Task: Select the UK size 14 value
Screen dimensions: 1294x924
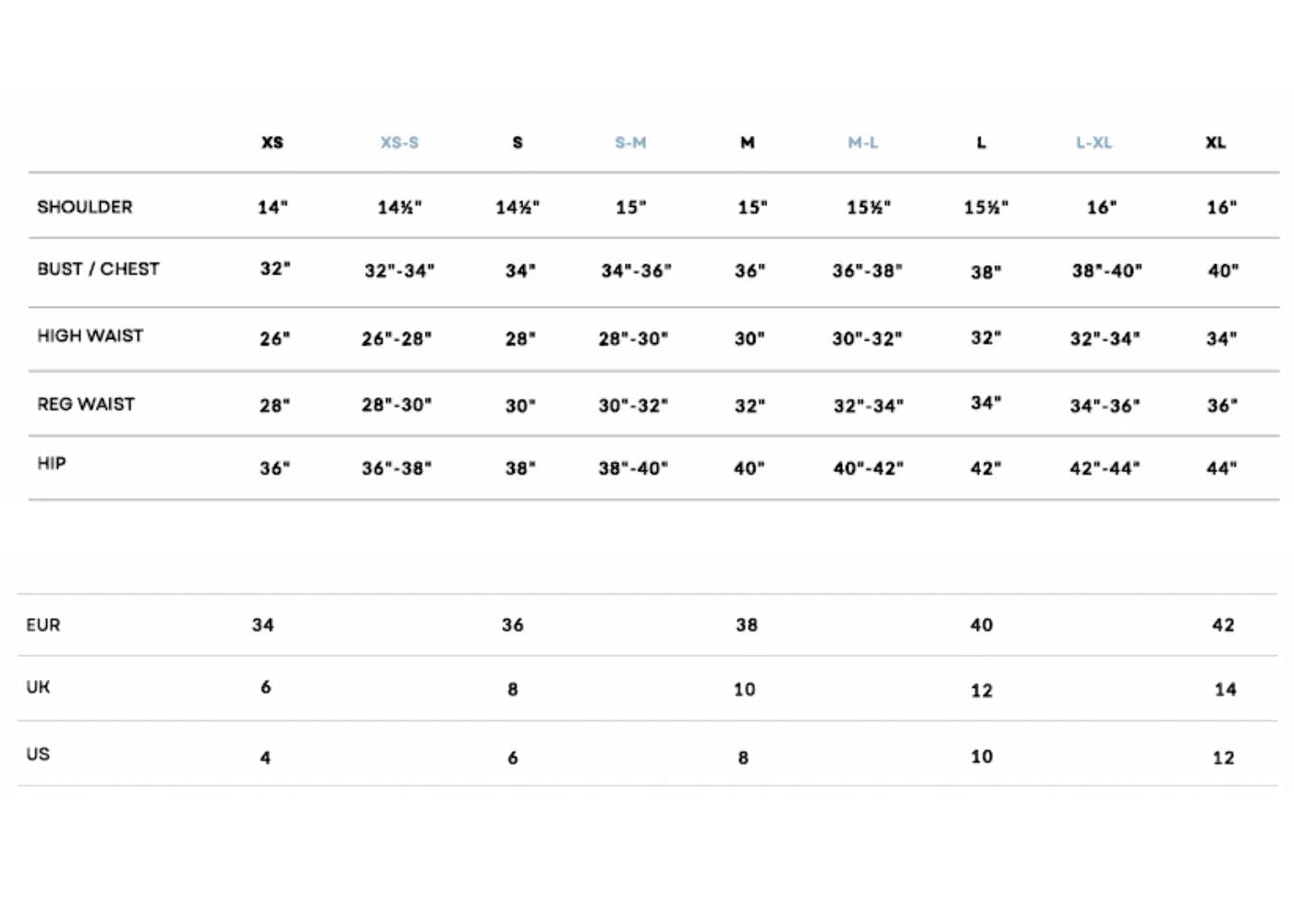Action: tap(1226, 689)
